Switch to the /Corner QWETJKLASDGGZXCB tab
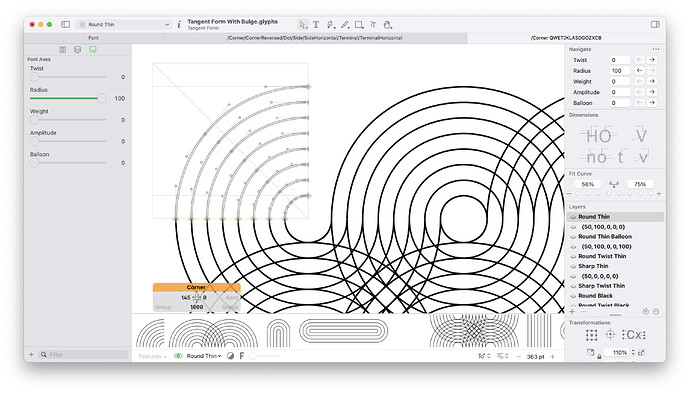Image resolution: width=690 pixels, height=393 pixels. point(566,38)
